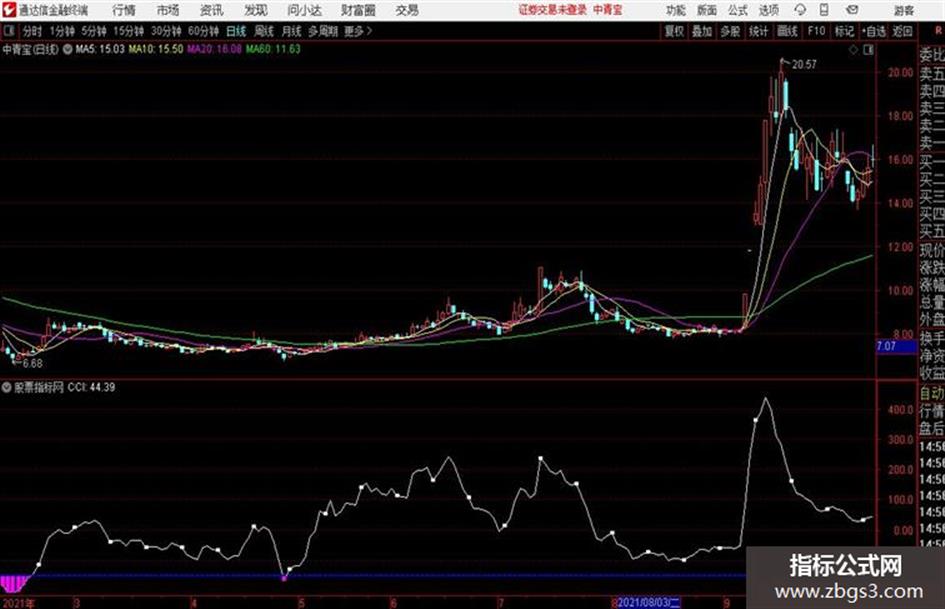
Task: Open the mail envelope icon
Action: tap(852, 10)
